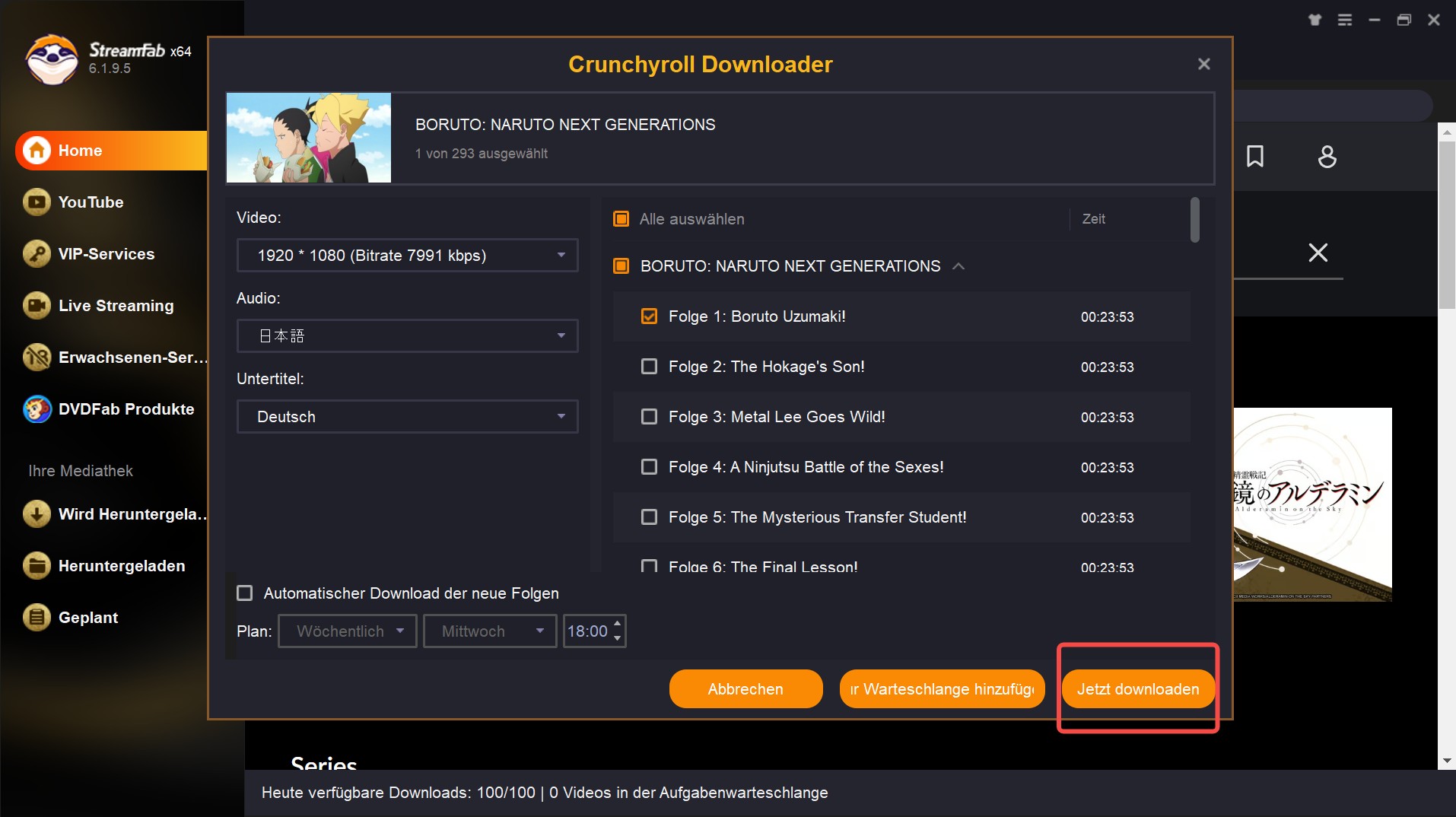
Task: Restore the StreamFab window size
Action: click(1404, 20)
